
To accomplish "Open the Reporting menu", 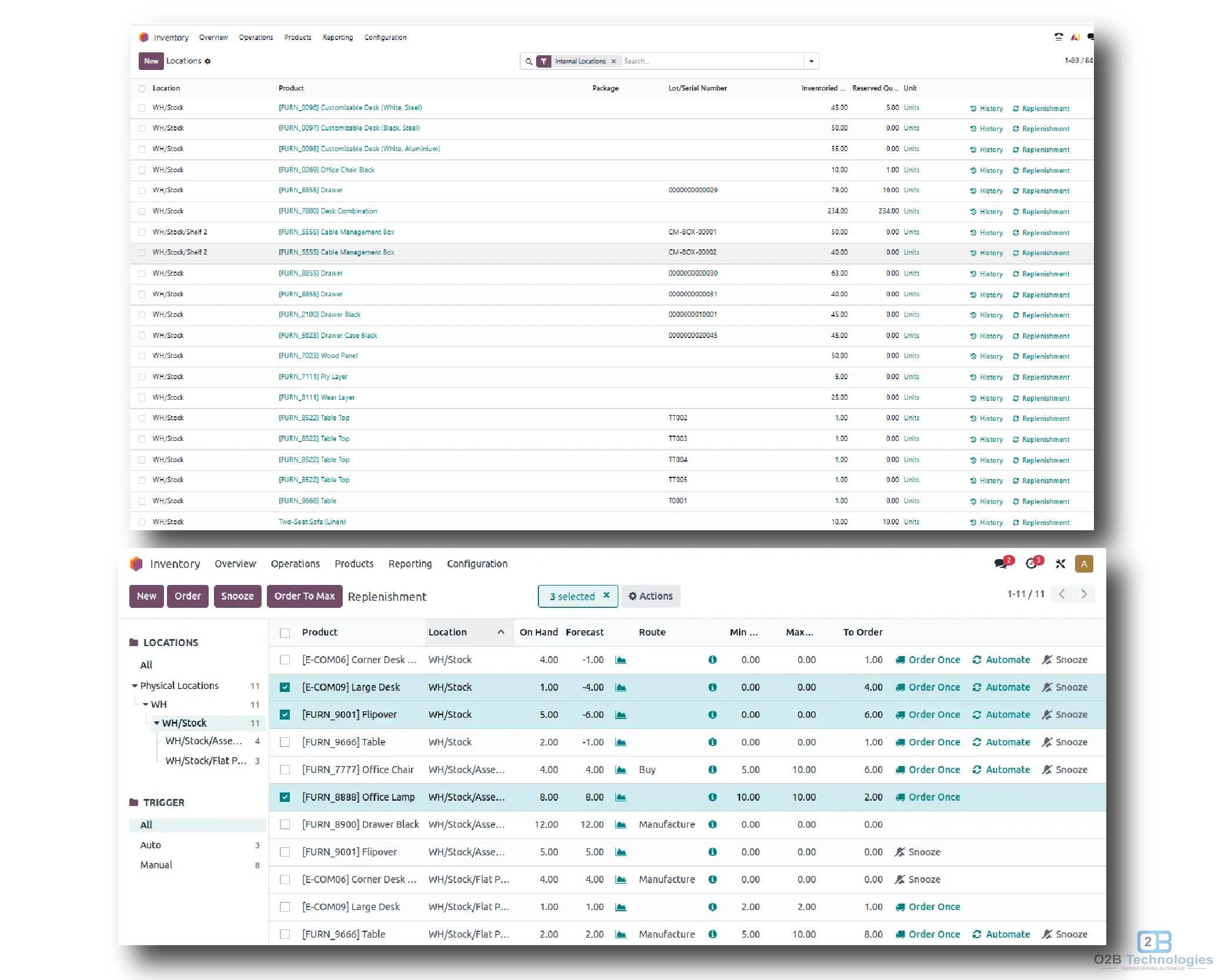I will [410, 563].
